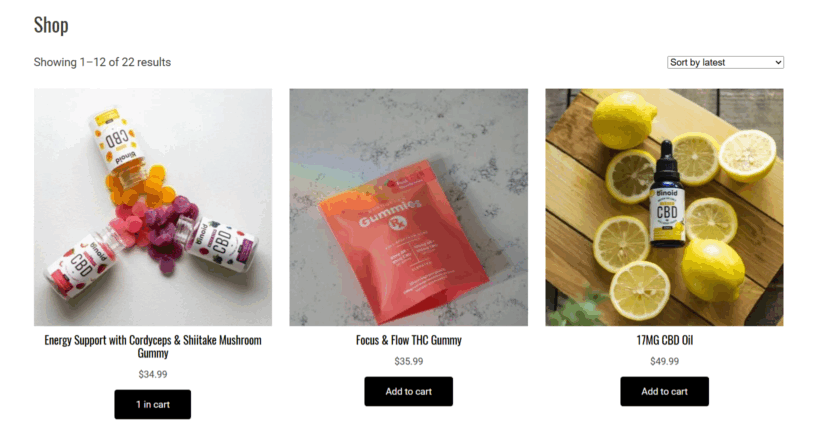The image size is (820, 425).
Task: Click the $35.99 price label
Action: click(408, 361)
